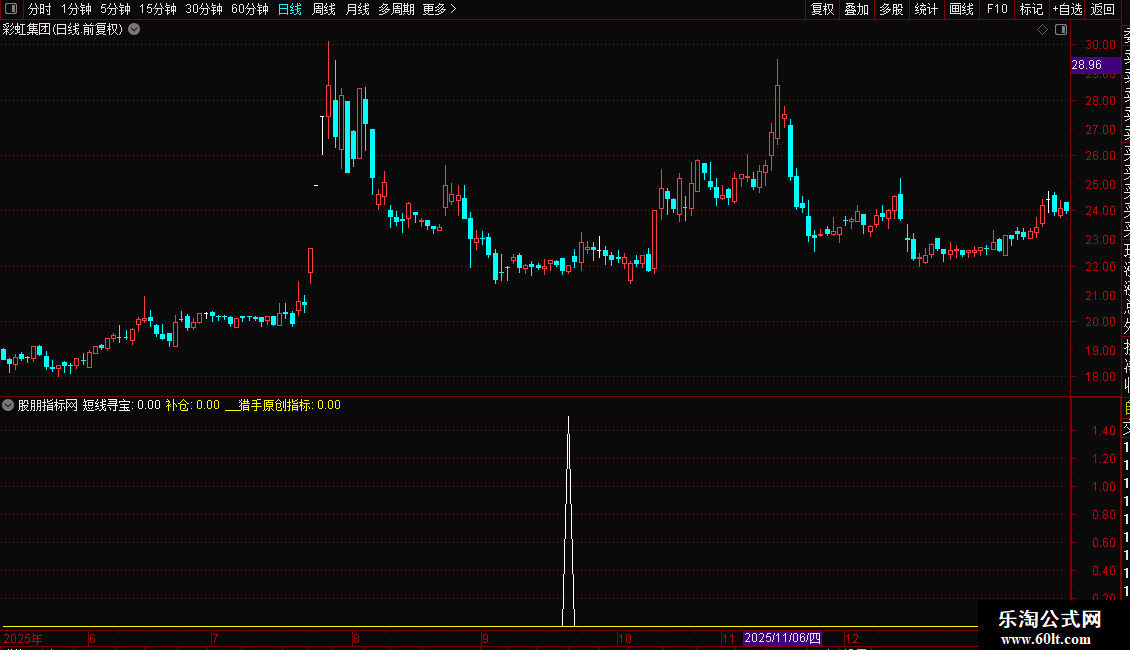This screenshot has height=650, width=1130.
Task: Open 多周期 multi-period view
Action: coord(396,9)
